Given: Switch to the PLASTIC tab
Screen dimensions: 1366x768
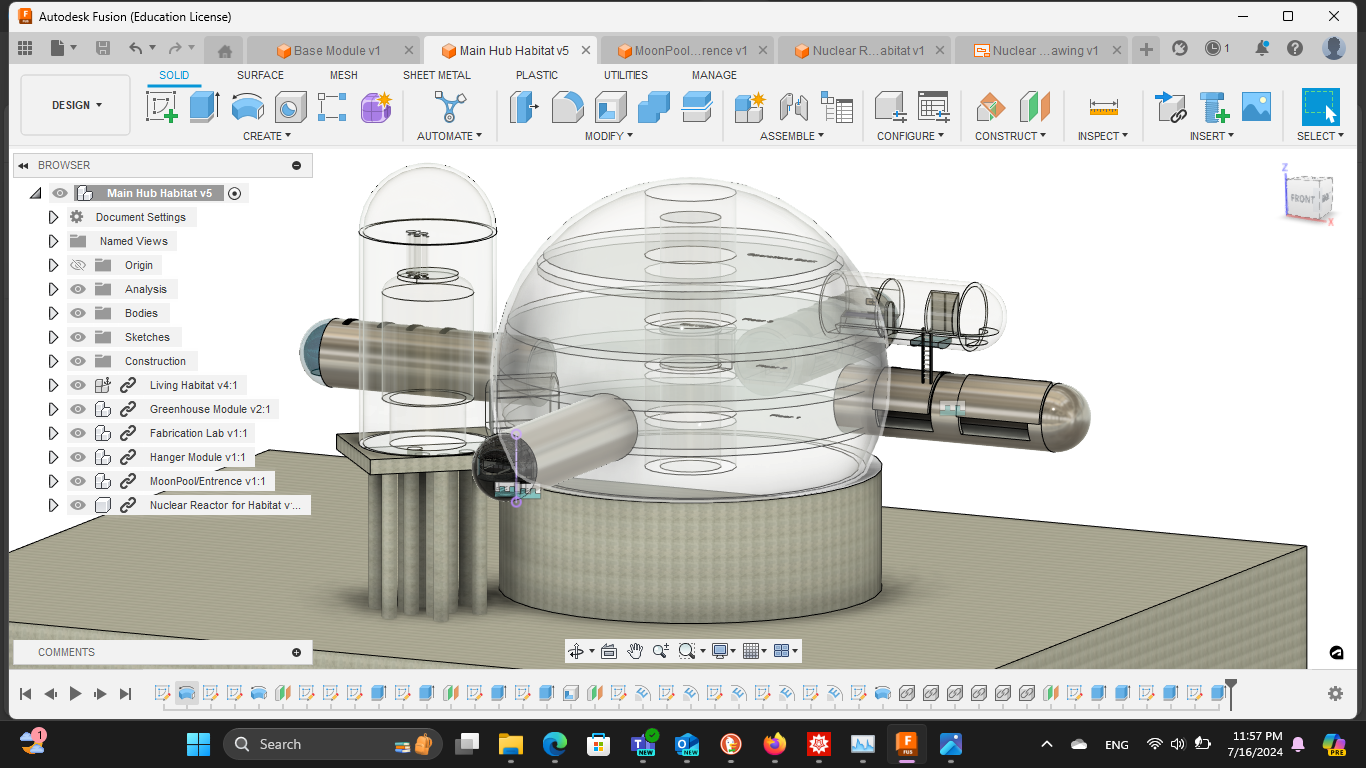Looking at the screenshot, I should [x=537, y=75].
